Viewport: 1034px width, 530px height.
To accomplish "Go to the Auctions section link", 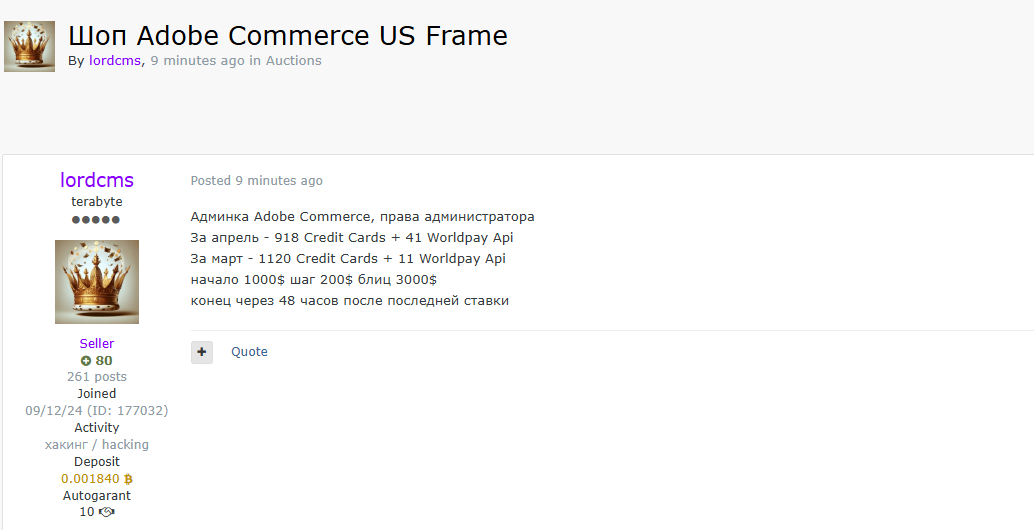I will (293, 61).
